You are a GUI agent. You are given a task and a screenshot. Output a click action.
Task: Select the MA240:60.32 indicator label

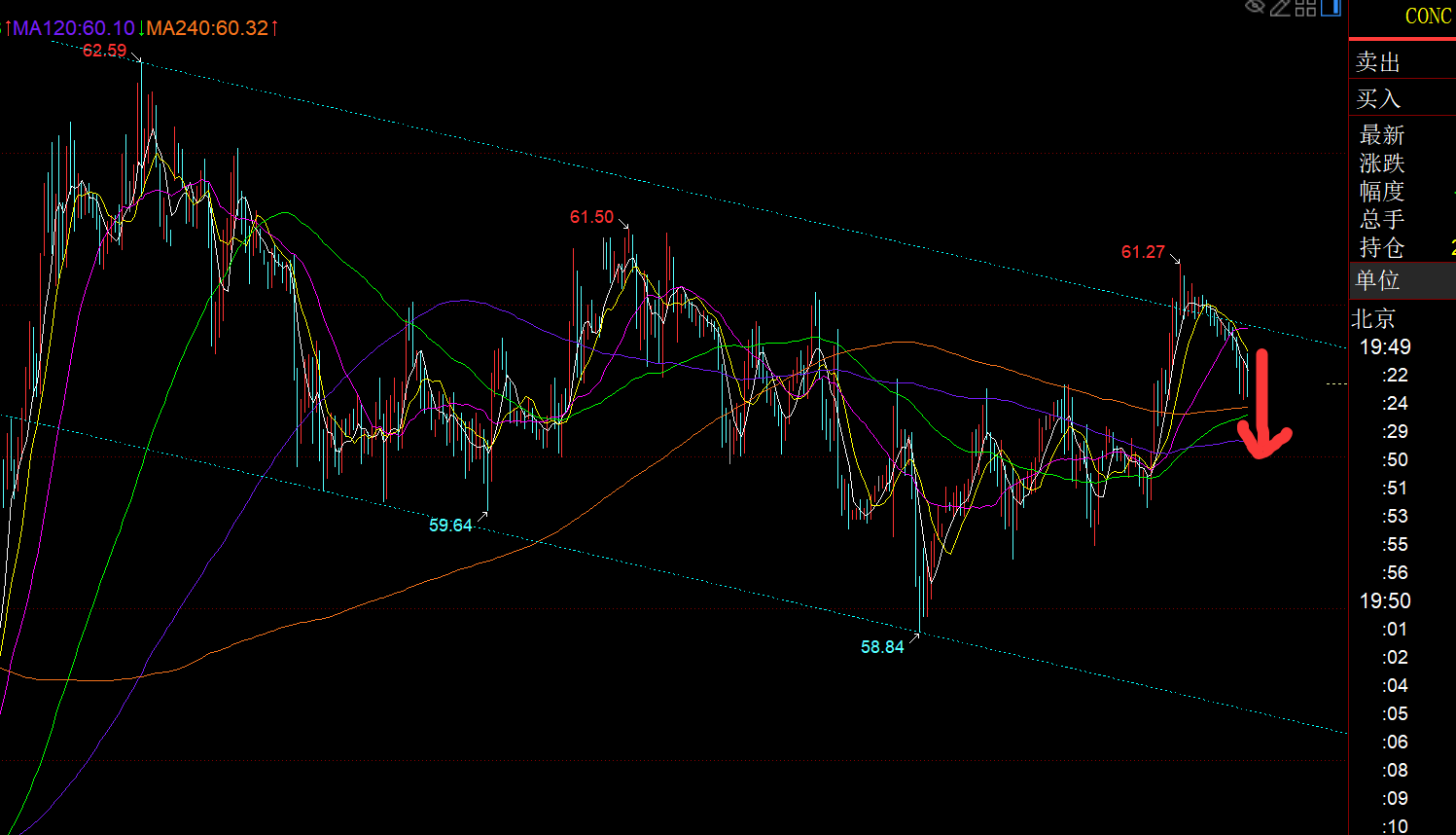click(x=207, y=28)
